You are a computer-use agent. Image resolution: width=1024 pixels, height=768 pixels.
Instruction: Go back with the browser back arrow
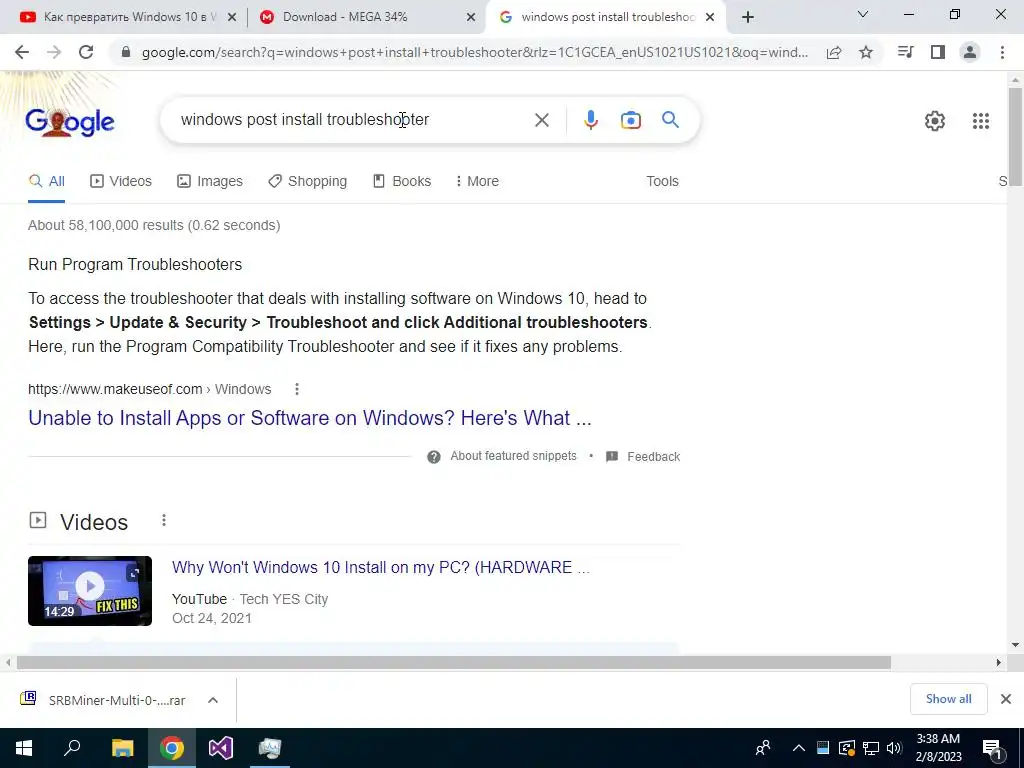coord(22,52)
